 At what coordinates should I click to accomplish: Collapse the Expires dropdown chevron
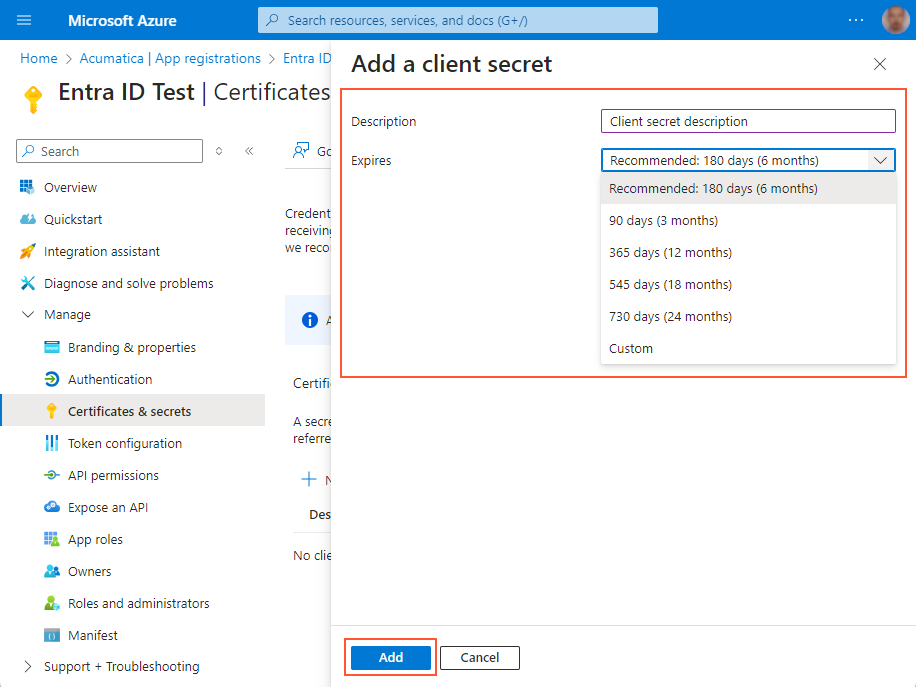[x=880, y=160]
